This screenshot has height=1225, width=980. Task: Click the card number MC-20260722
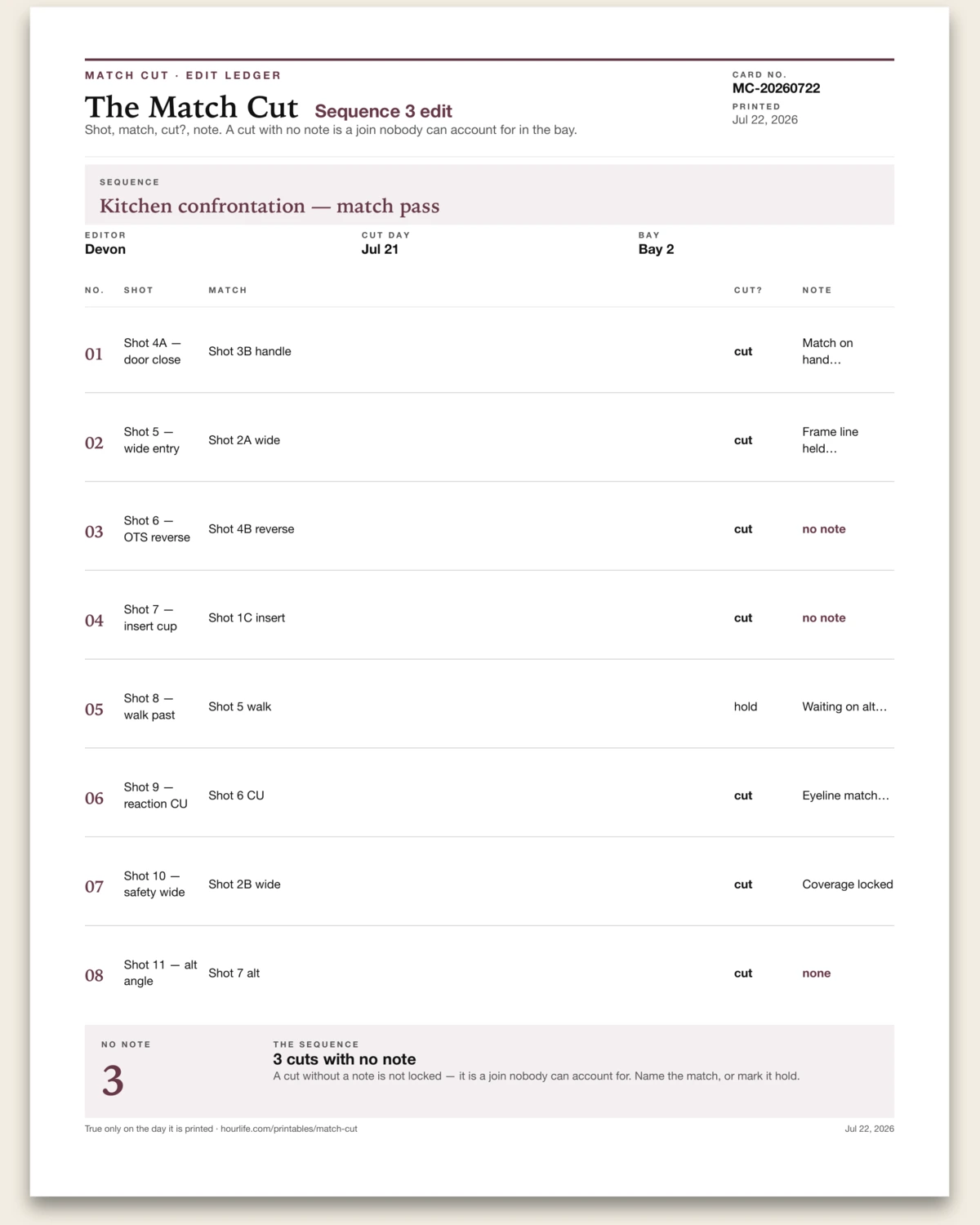(776, 88)
